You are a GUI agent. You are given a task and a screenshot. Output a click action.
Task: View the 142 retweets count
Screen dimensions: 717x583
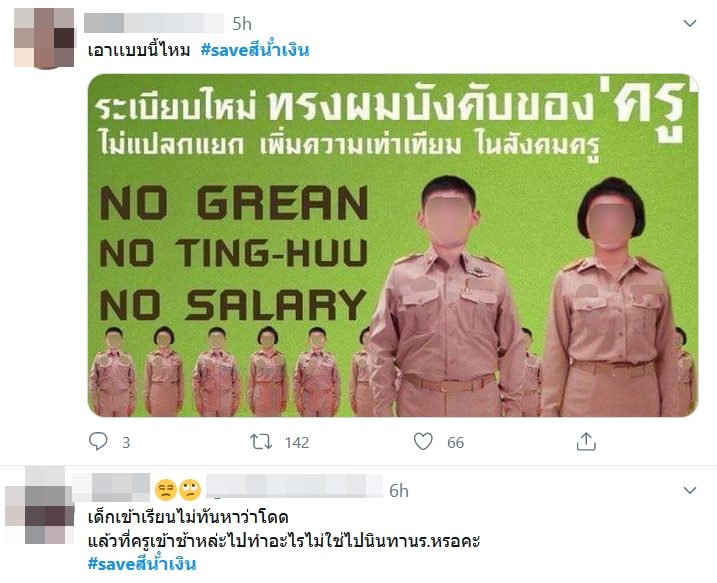[x=297, y=443]
